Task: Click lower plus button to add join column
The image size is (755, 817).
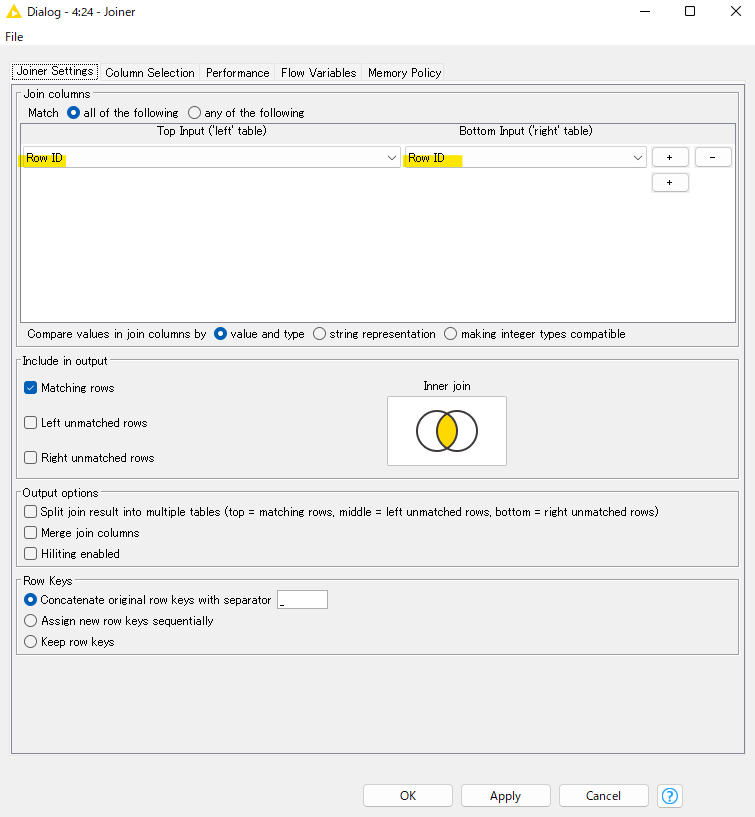Action: pyautogui.click(x=670, y=182)
